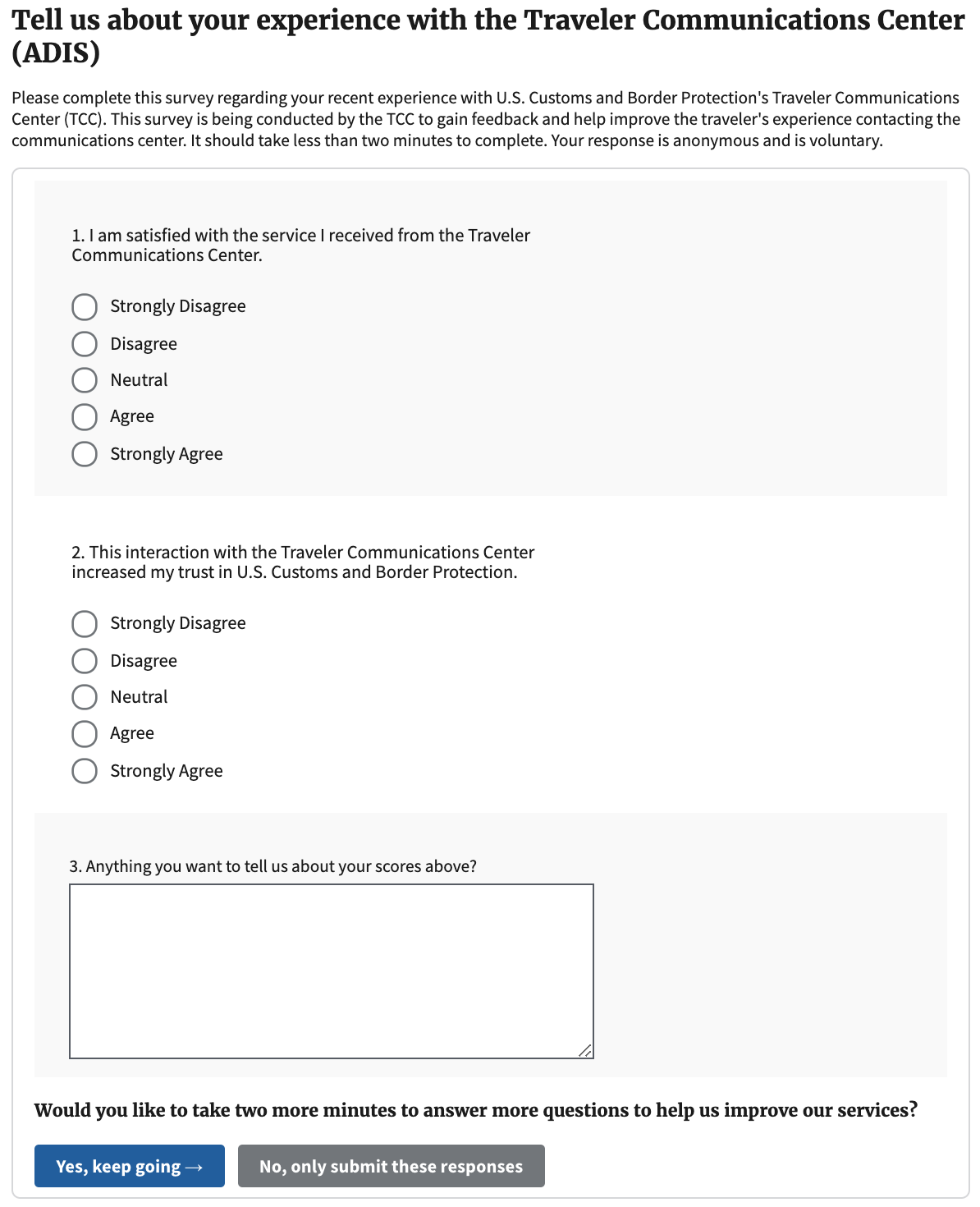Choose Disagree radio for satisfaction question
Viewport: 980px width, 1207px height.
85,344
